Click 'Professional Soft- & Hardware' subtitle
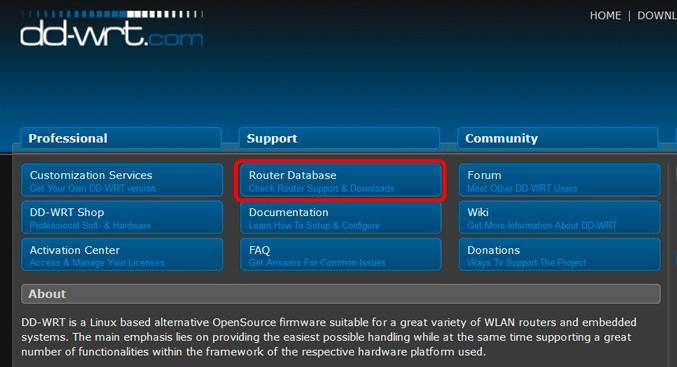Image resolution: width=677 pixels, height=367 pixels. (x=90, y=226)
